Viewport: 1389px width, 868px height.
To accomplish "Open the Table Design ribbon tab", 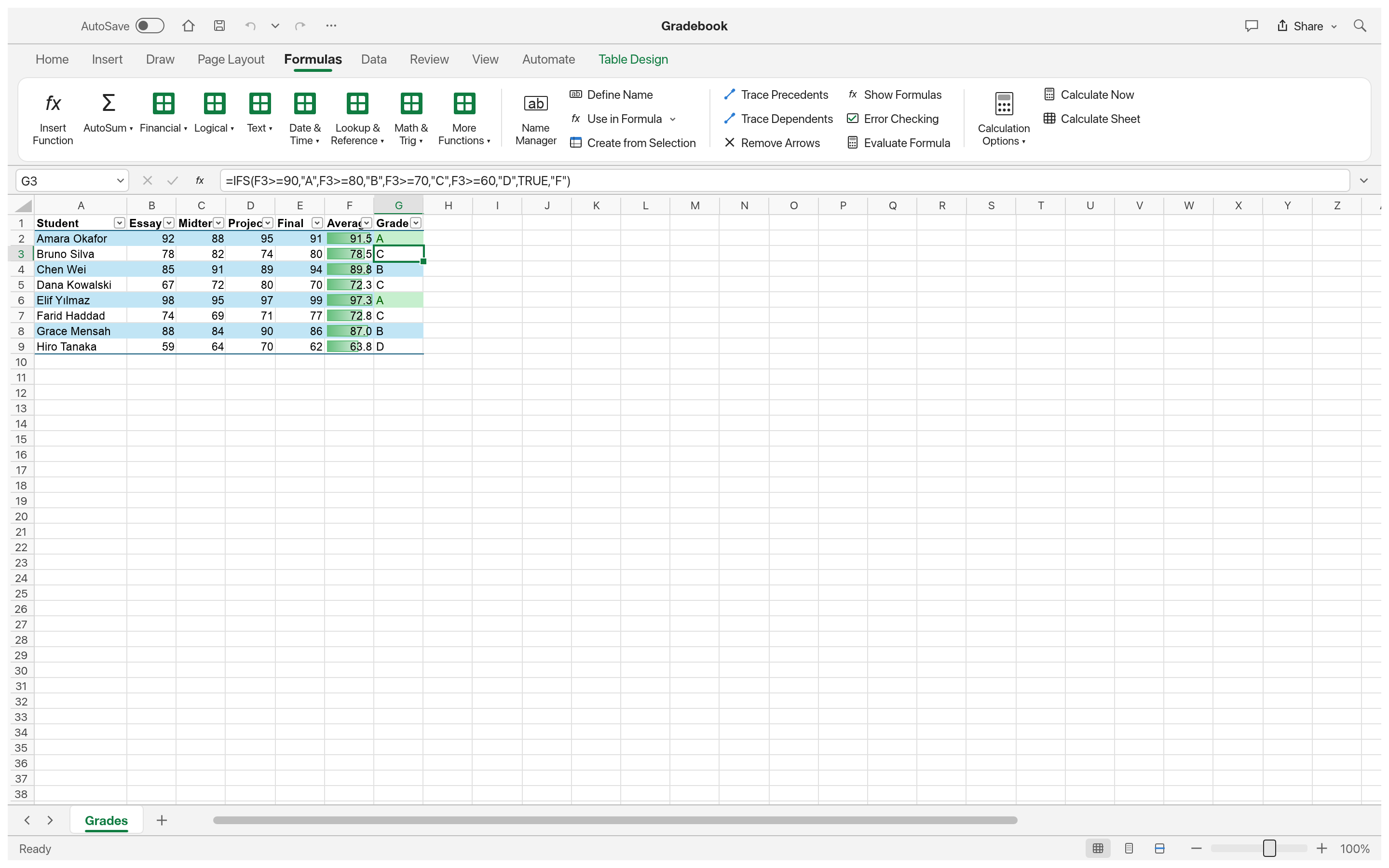I will (x=633, y=59).
